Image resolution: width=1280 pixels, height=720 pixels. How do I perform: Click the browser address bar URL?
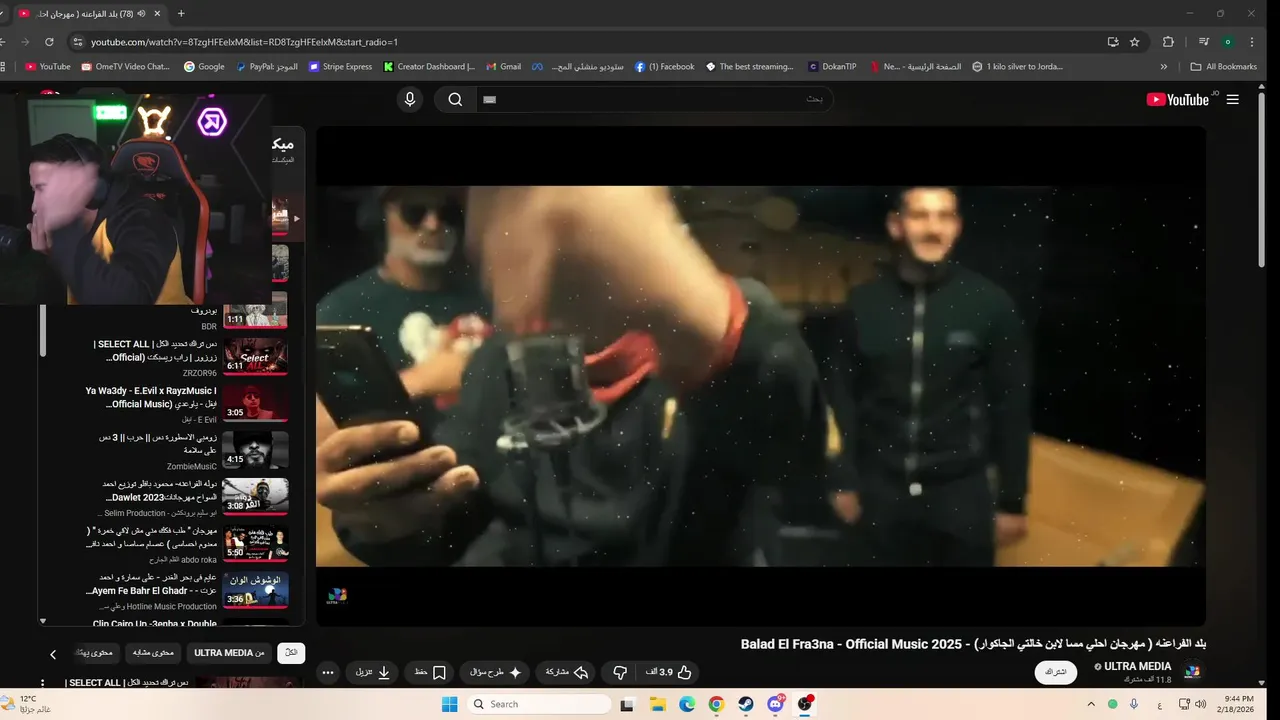coord(244,42)
